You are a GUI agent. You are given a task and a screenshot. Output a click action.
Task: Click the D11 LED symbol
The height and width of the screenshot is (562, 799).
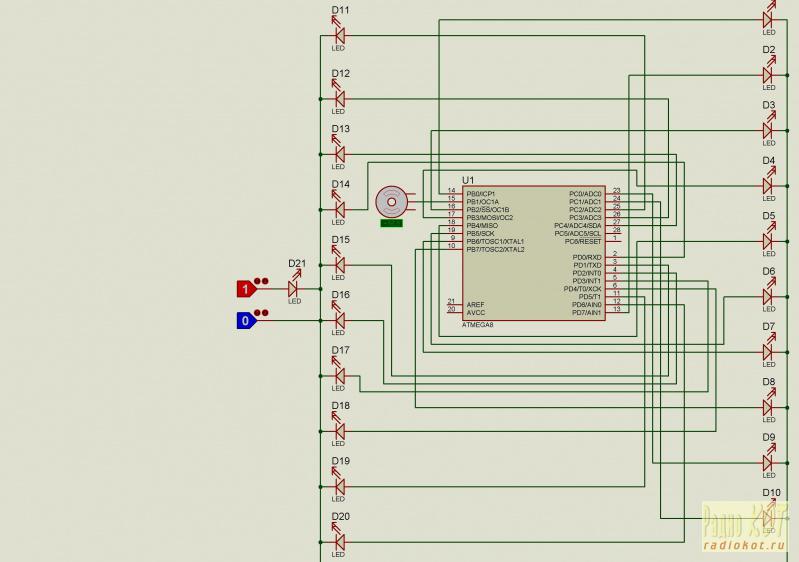tap(339, 35)
